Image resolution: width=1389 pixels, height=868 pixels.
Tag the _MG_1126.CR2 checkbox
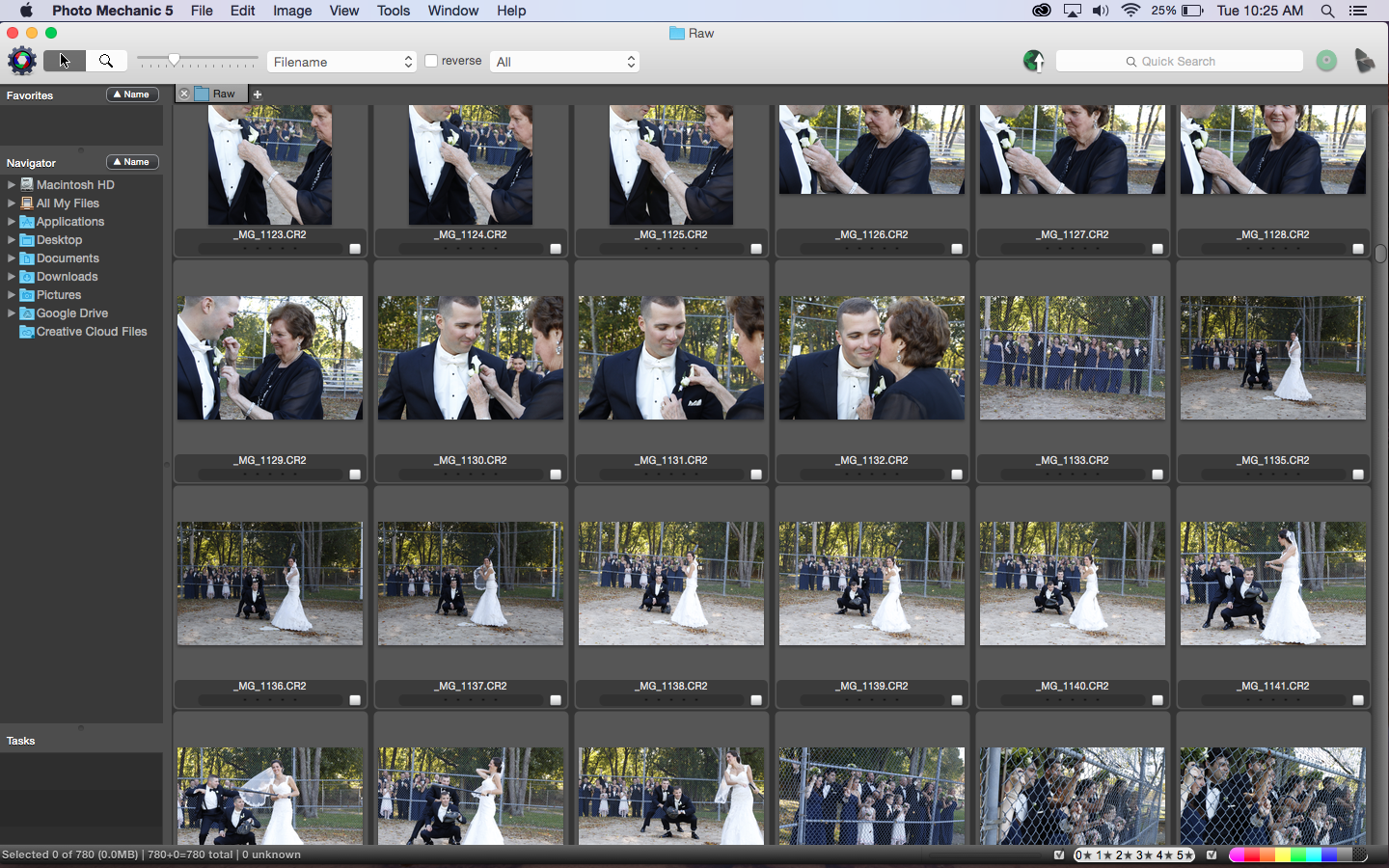pyautogui.click(x=957, y=249)
